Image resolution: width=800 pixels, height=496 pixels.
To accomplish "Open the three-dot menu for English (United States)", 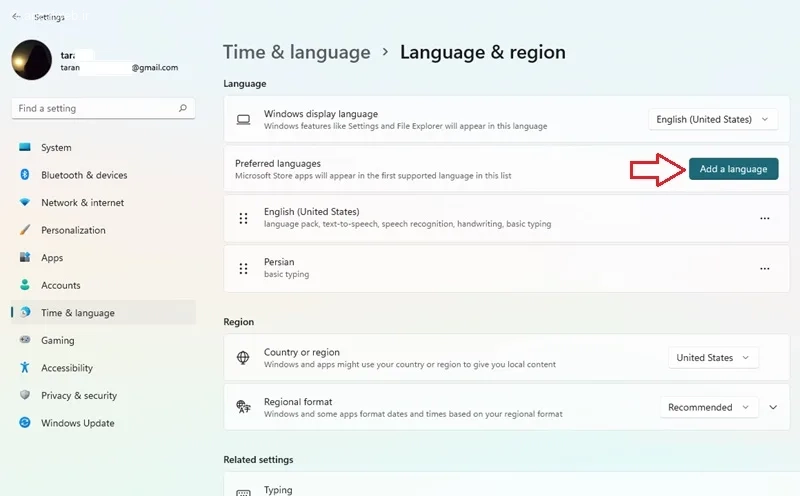I will pyautogui.click(x=764, y=218).
